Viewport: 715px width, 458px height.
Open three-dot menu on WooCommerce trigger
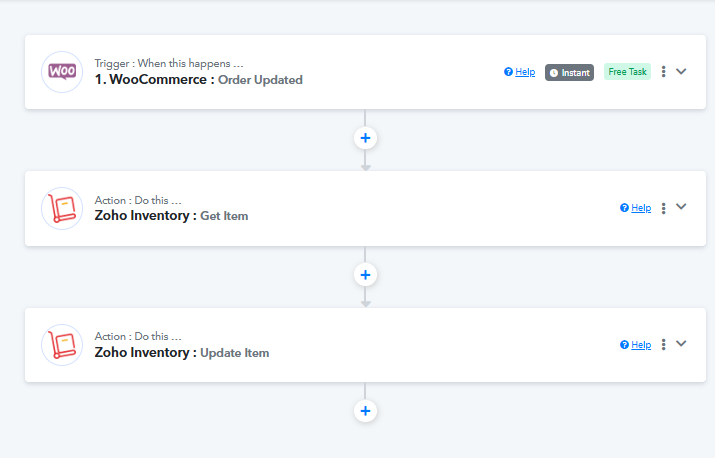click(663, 72)
